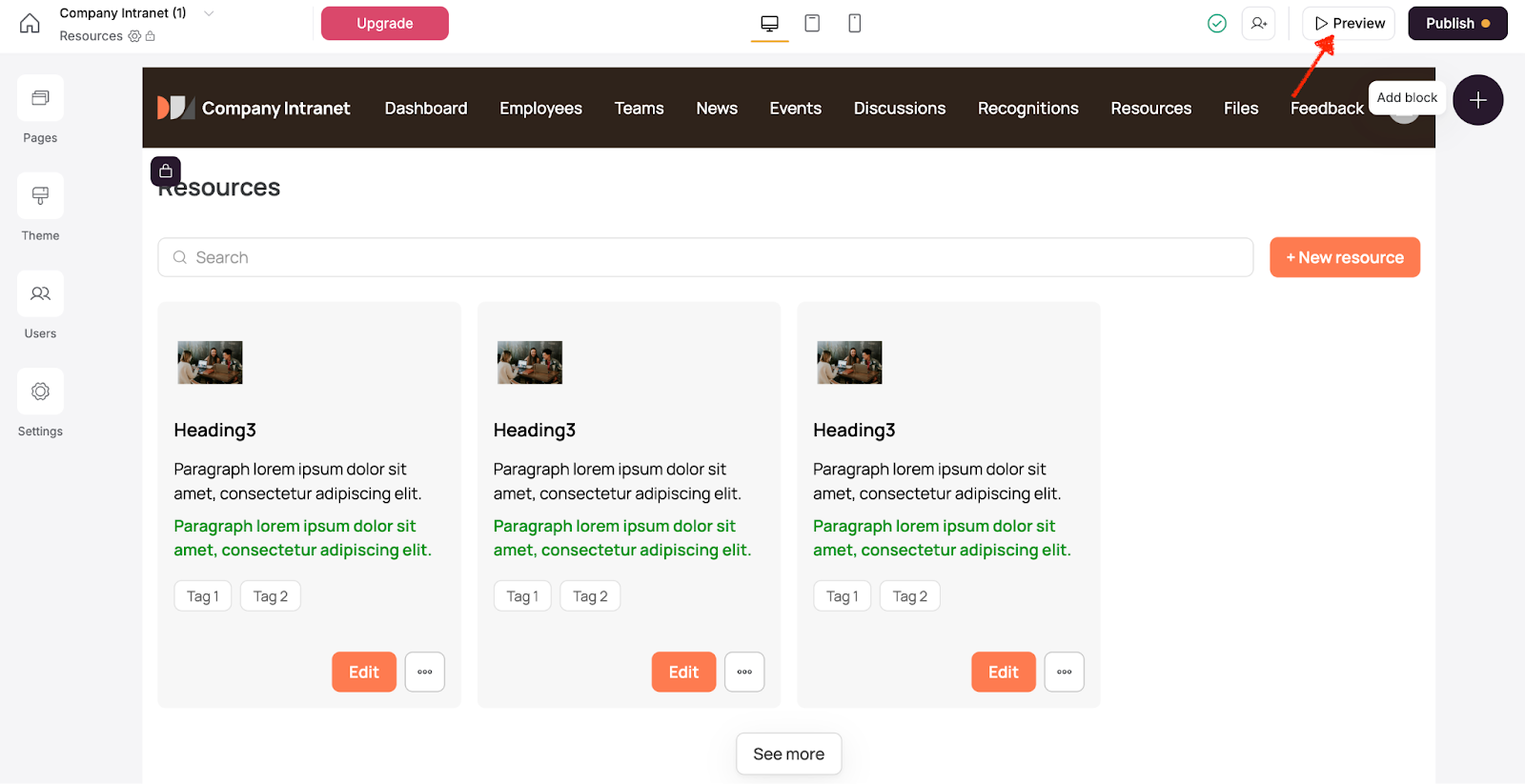Expand the Company Intranet (1) app dropdown
The image size is (1525, 784).
[209, 13]
